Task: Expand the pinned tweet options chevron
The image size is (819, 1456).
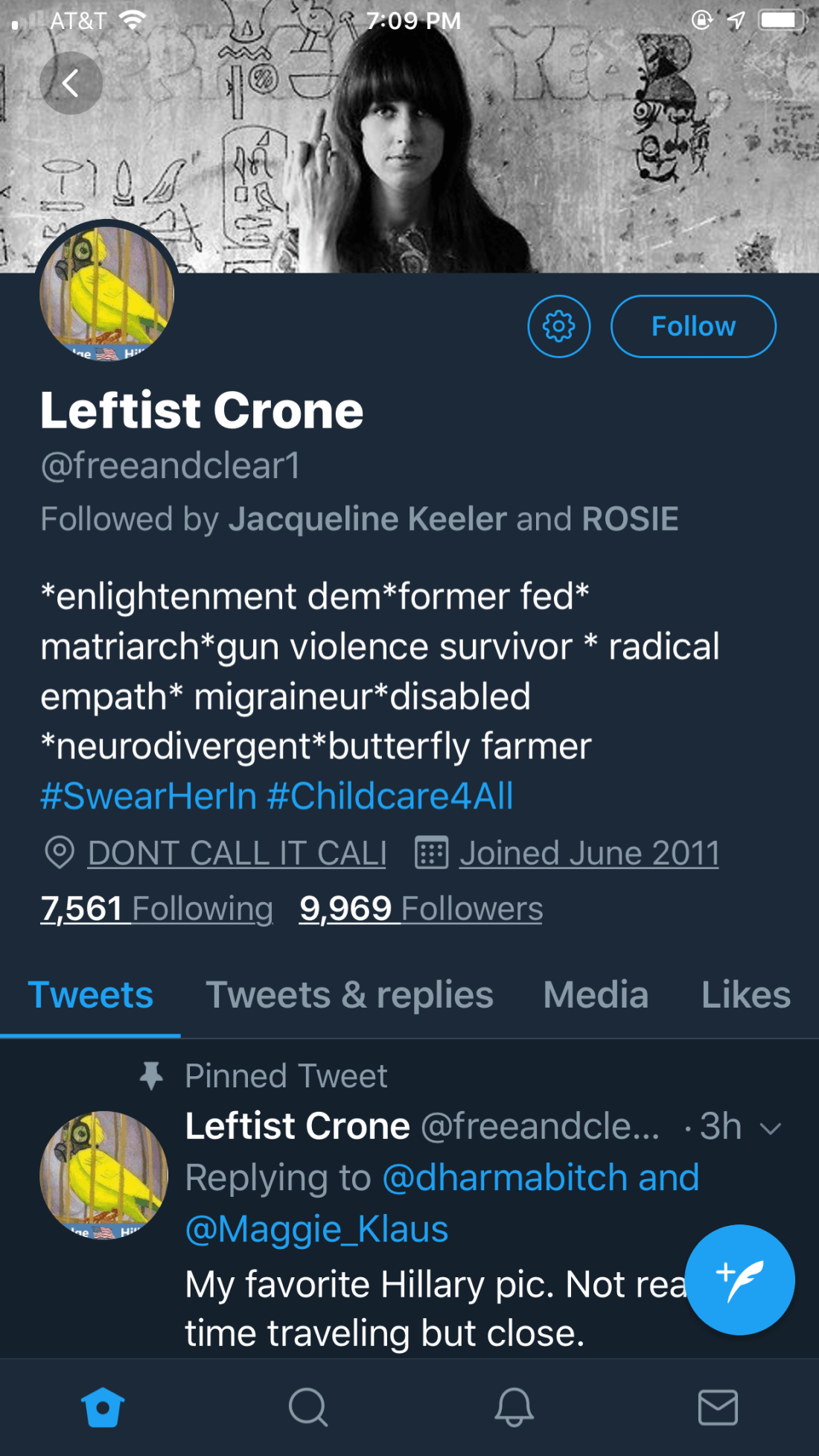Action: point(771,1128)
